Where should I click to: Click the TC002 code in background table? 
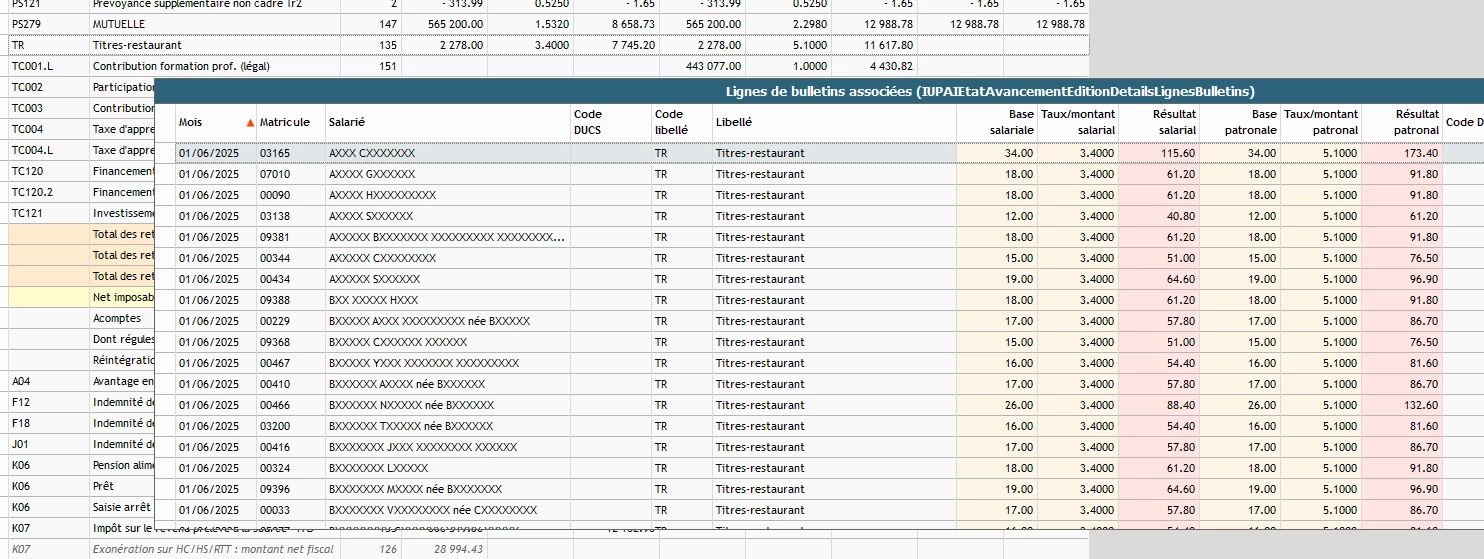(27, 87)
